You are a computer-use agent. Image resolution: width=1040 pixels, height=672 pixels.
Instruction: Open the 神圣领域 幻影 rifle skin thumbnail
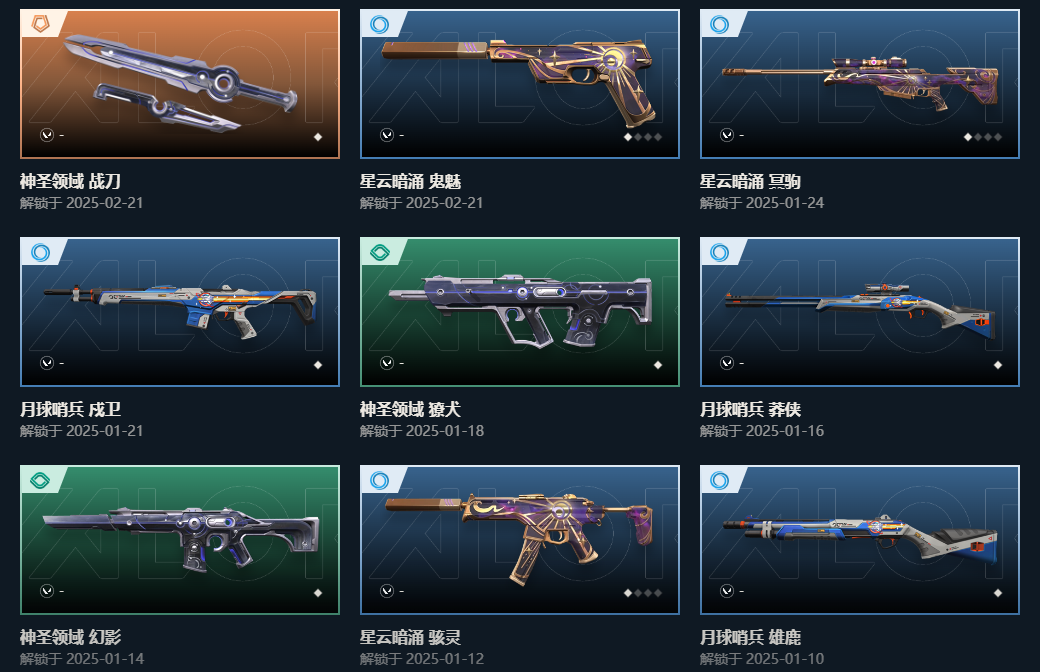[180, 540]
